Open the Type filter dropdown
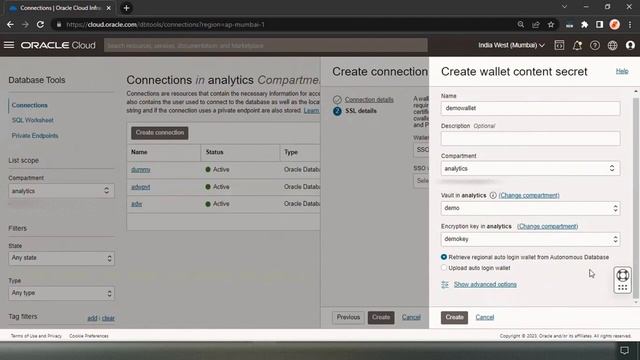This screenshot has width=640, height=360. coord(61,293)
